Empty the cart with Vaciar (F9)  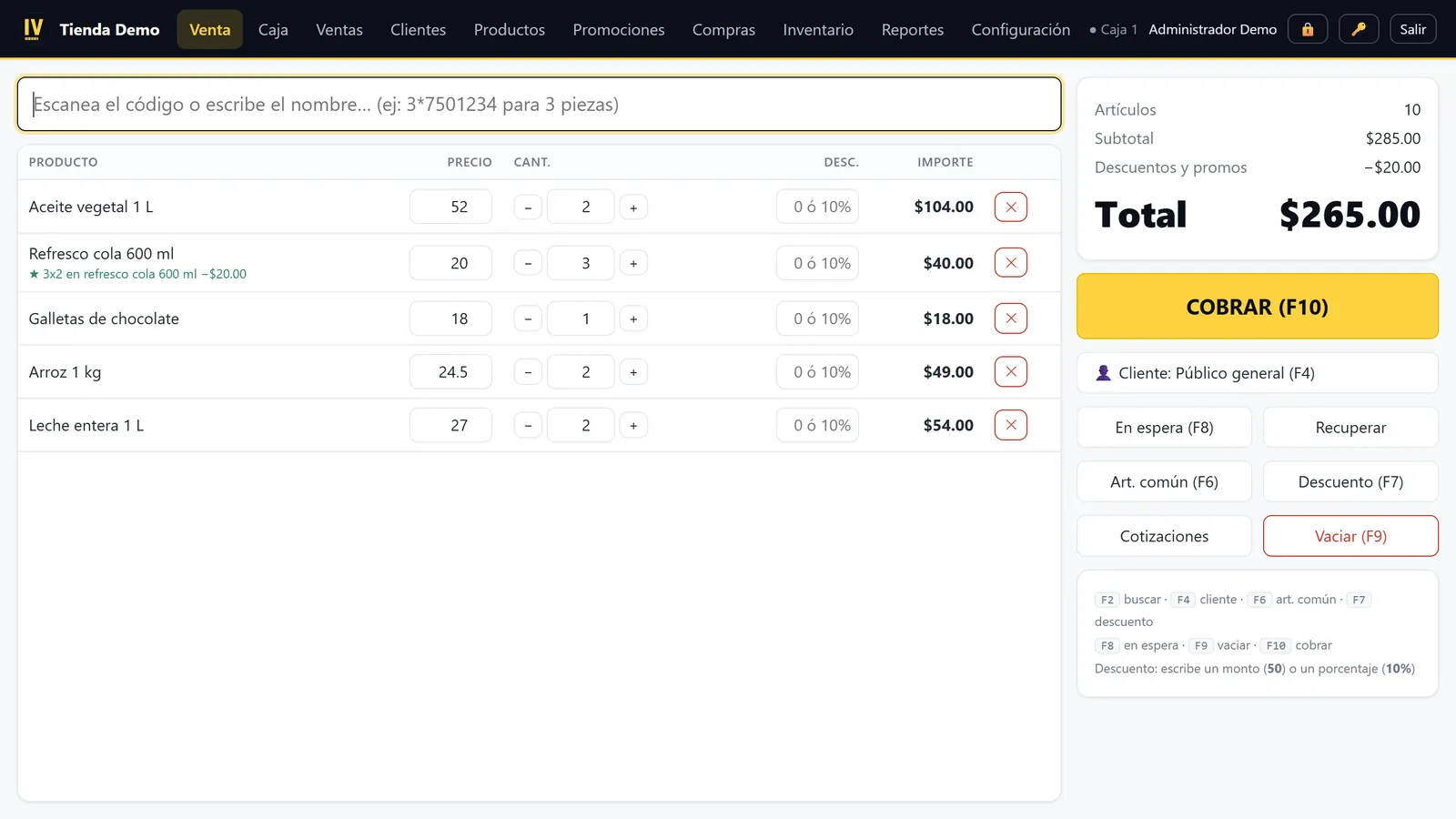[x=1350, y=536]
